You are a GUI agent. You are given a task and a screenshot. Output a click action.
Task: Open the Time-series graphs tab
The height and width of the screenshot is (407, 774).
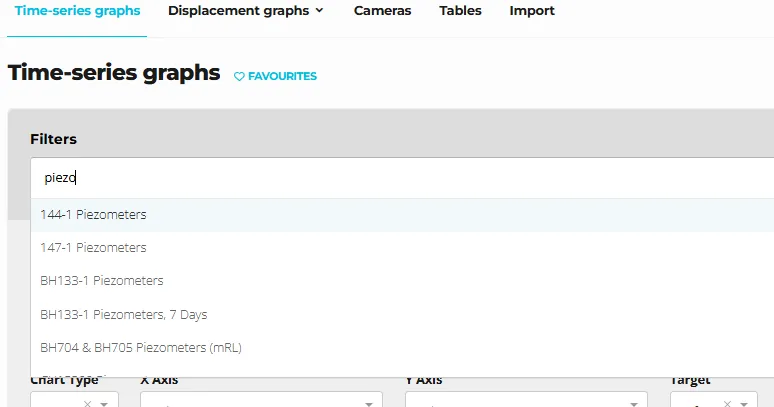pos(77,11)
